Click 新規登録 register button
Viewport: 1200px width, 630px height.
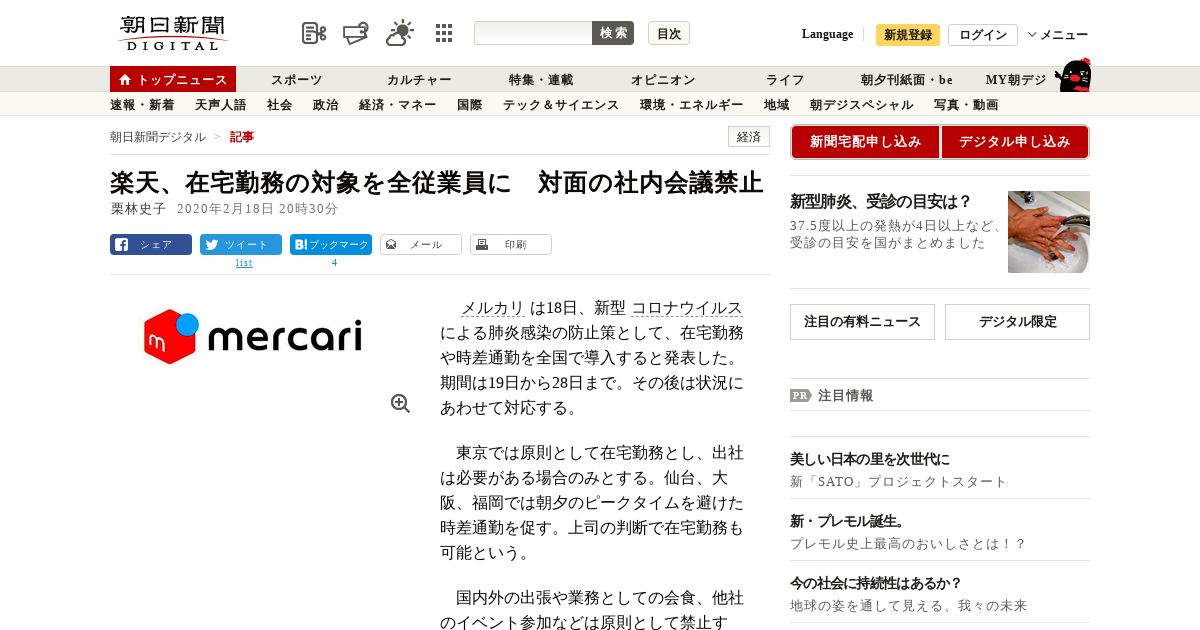click(x=908, y=35)
